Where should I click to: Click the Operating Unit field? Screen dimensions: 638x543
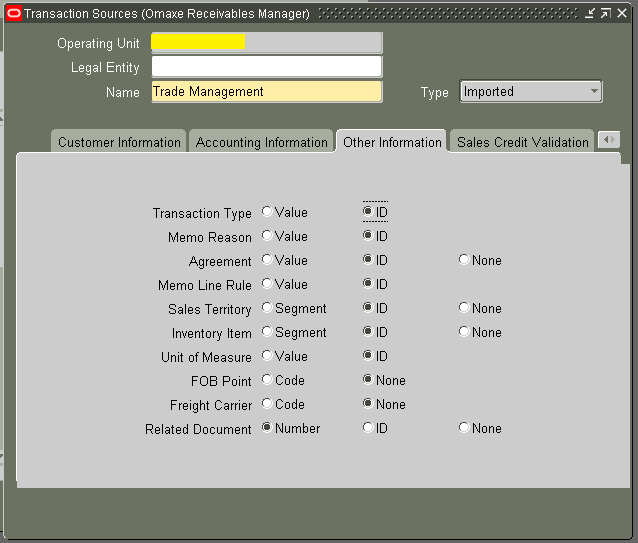(x=267, y=43)
